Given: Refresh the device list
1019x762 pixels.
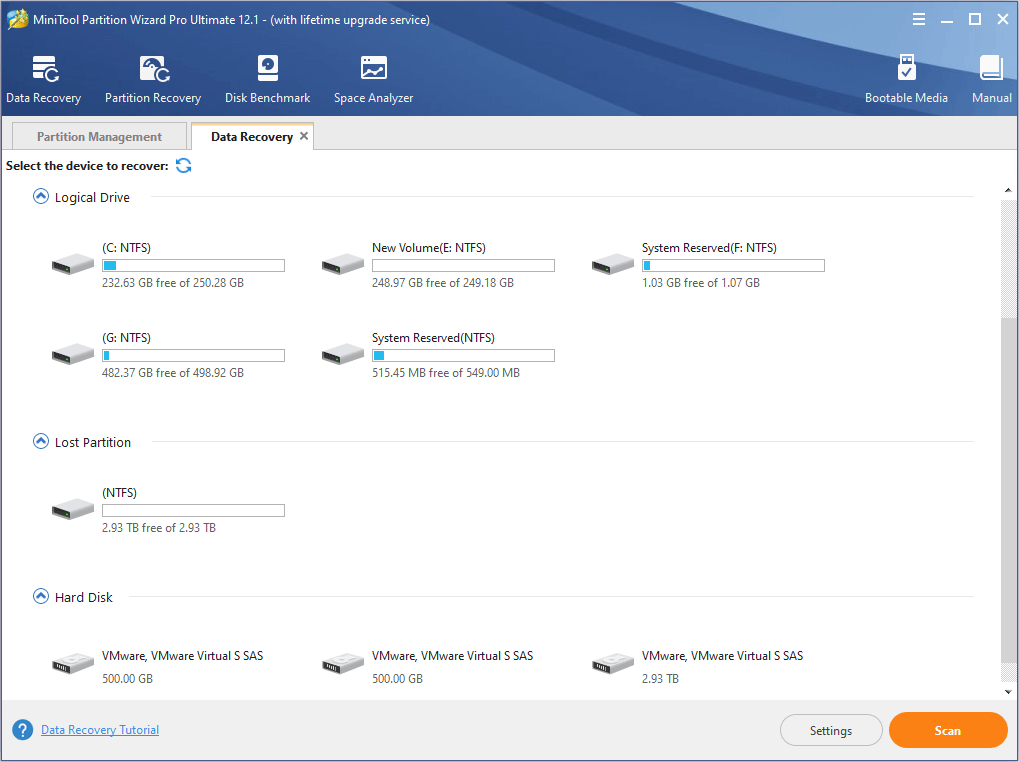Looking at the screenshot, I should pyautogui.click(x=183, y=165).
